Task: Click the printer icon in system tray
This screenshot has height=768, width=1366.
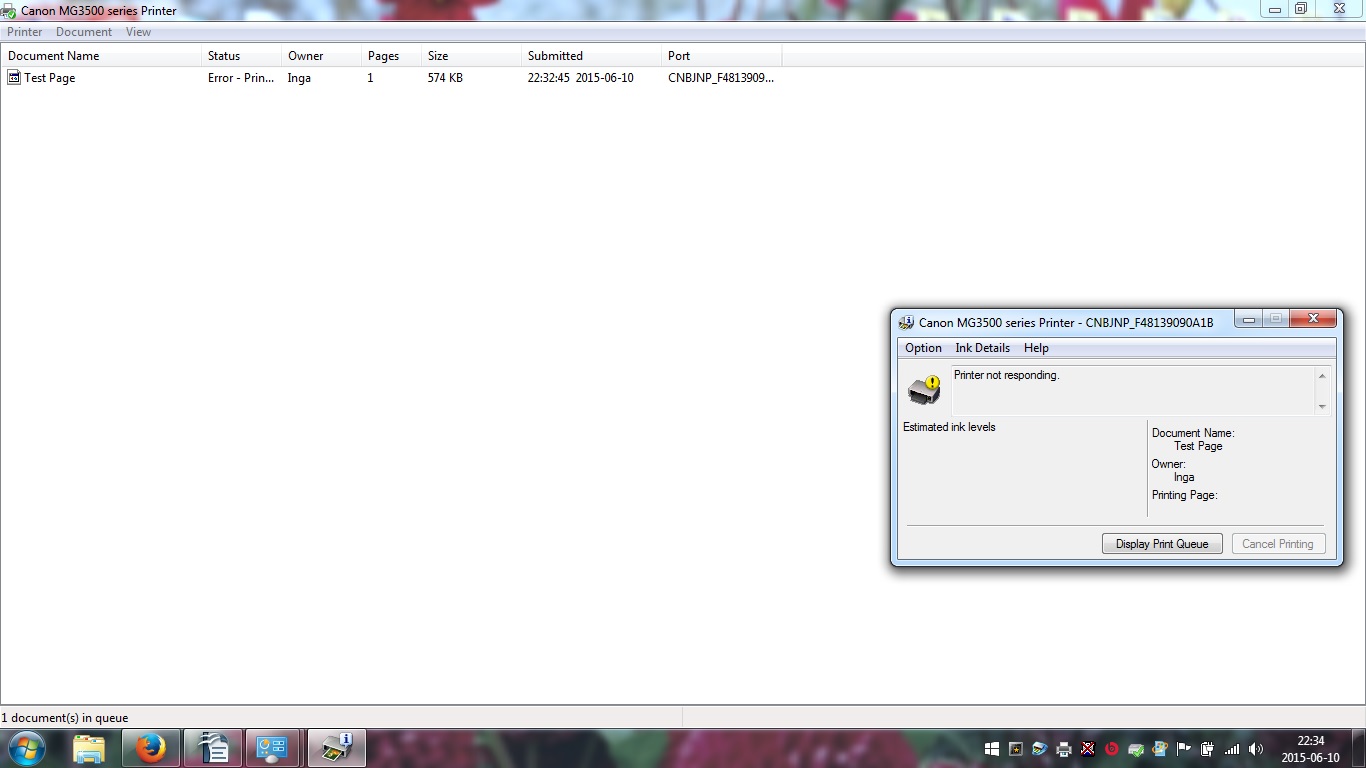Action: 1064,749
